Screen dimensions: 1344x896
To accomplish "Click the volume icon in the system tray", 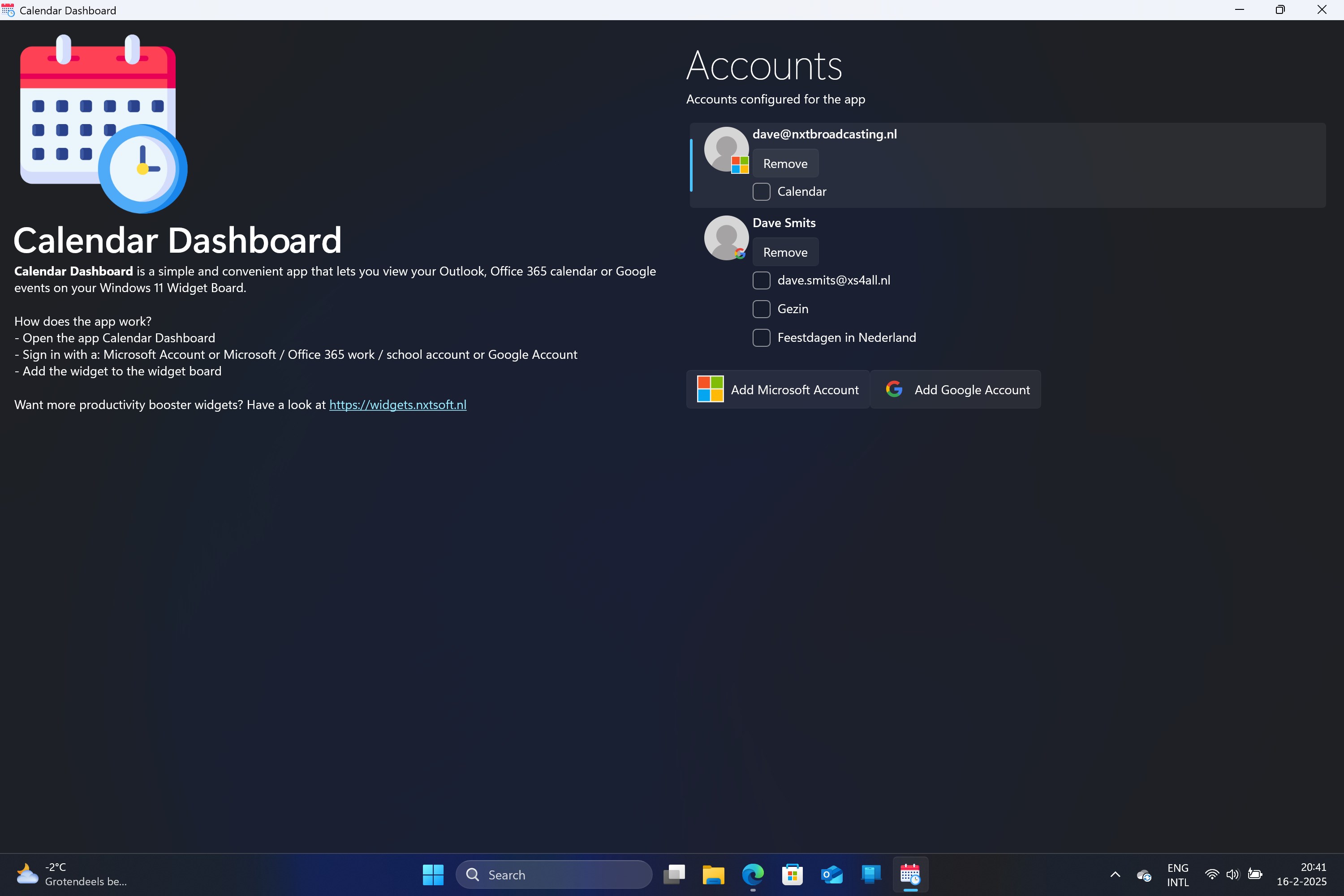I will pyautogui.click(x=1232, y=874).
